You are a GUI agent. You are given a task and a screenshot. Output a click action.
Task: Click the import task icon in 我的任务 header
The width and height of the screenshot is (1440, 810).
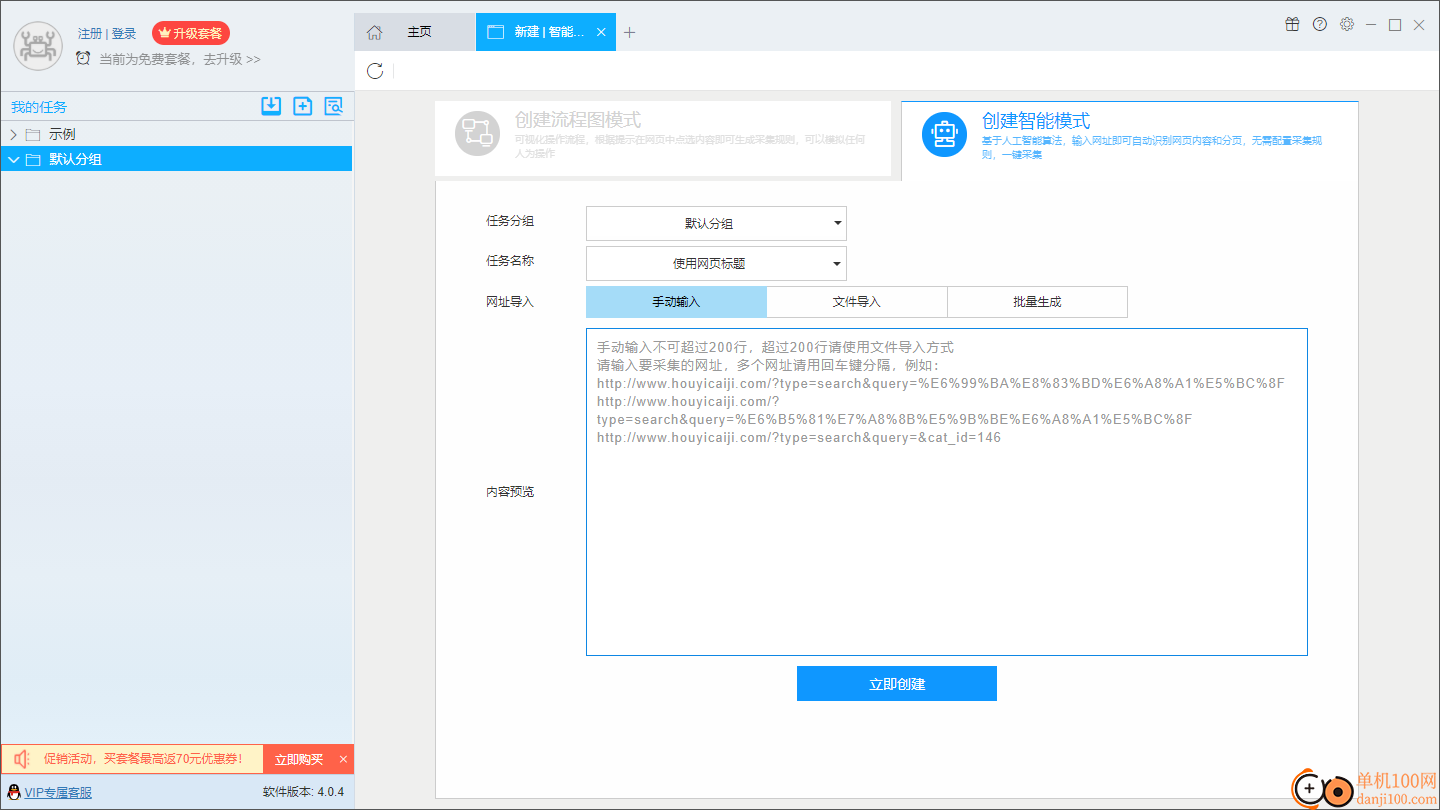click(271, 106)
